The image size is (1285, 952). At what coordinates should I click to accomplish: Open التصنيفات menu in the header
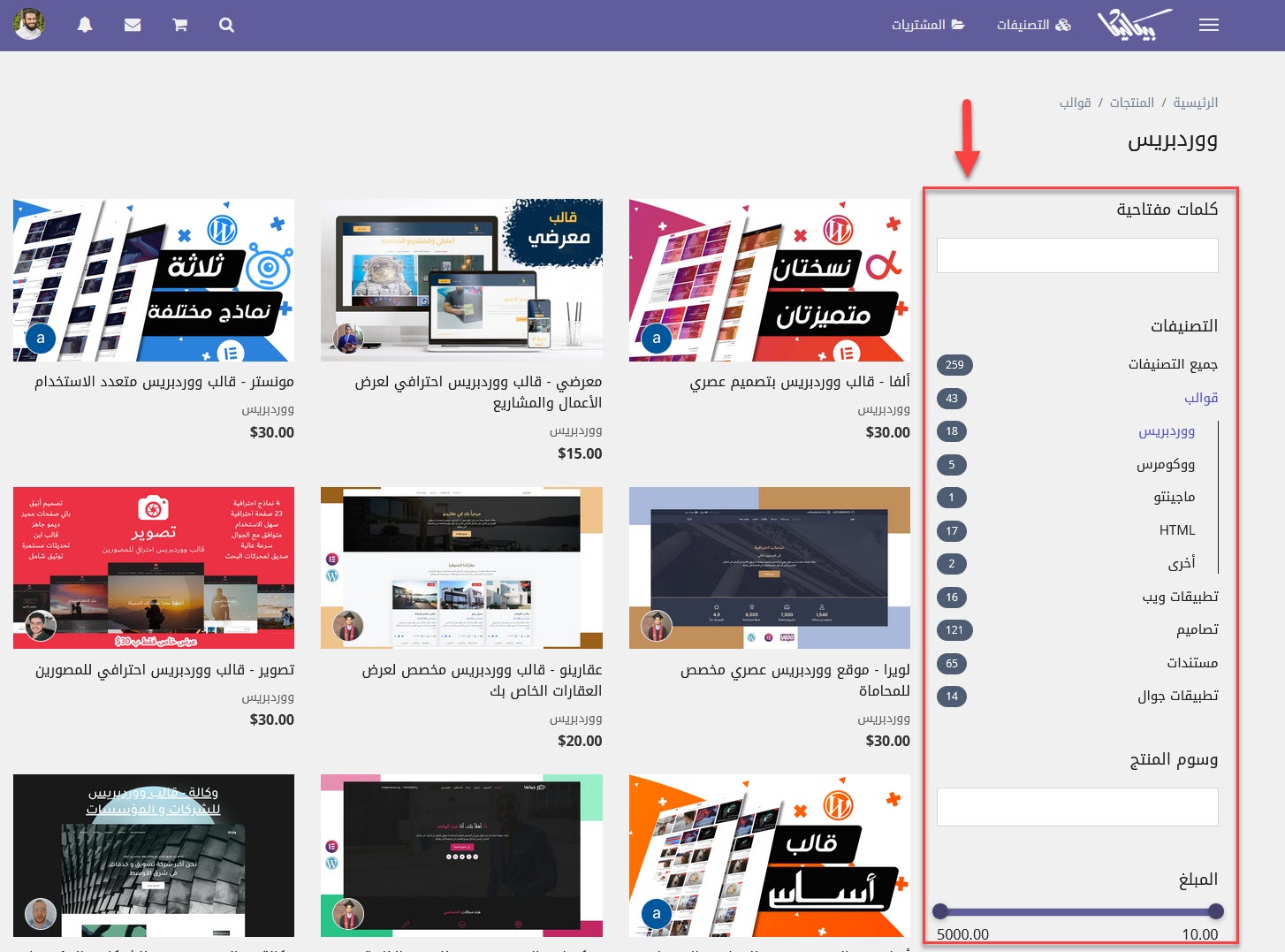point(1033,25)
